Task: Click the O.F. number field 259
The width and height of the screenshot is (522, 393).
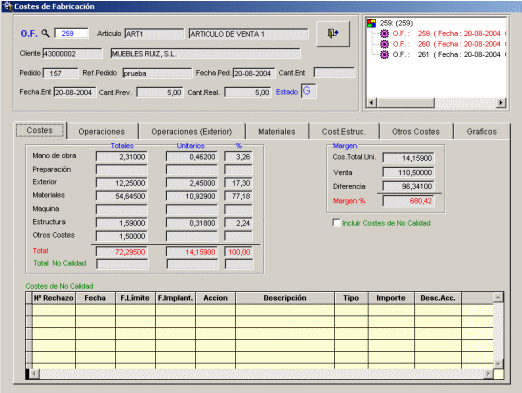Action: 71,33
